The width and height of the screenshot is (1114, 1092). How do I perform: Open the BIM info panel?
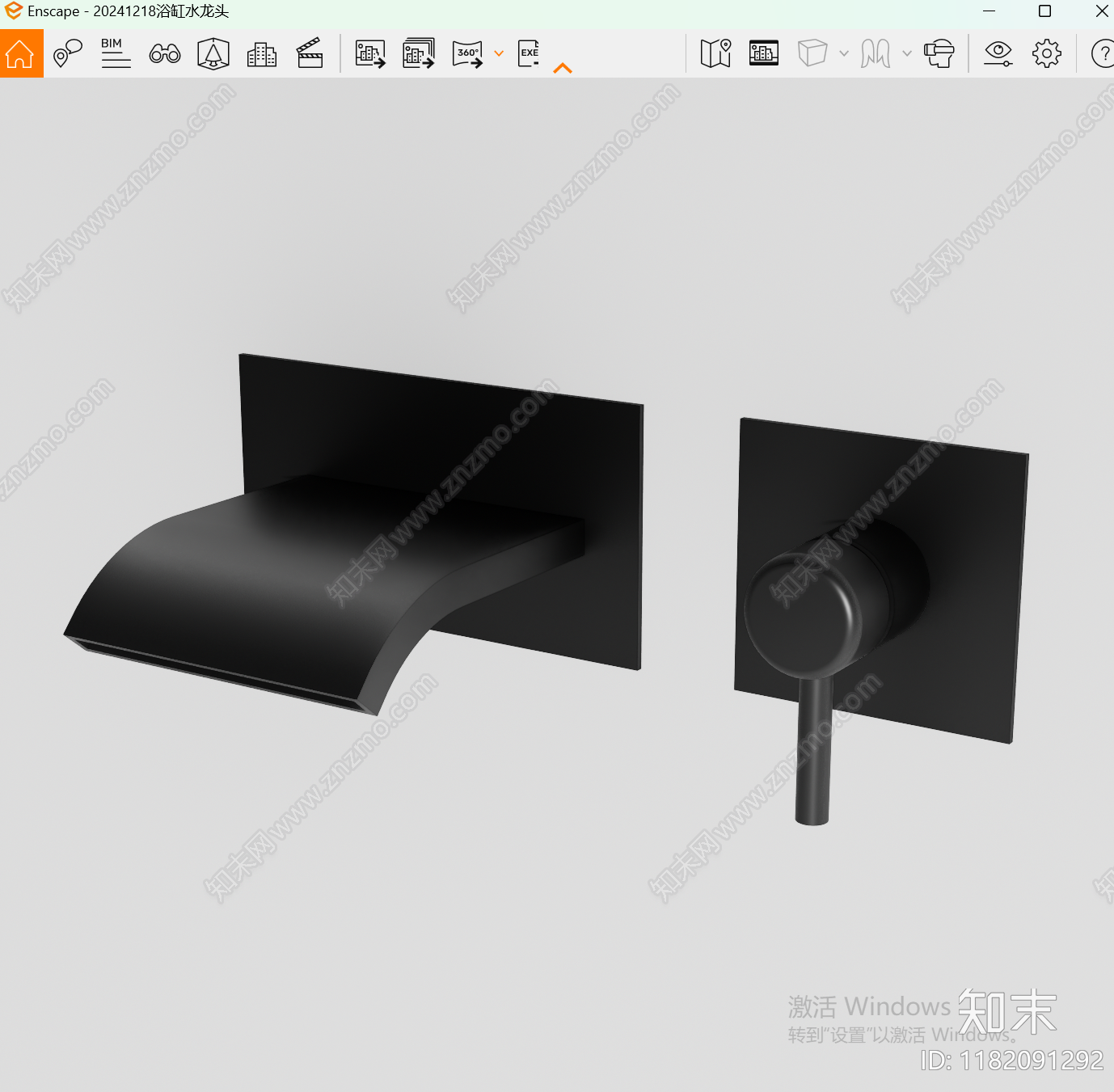point(116,54)
